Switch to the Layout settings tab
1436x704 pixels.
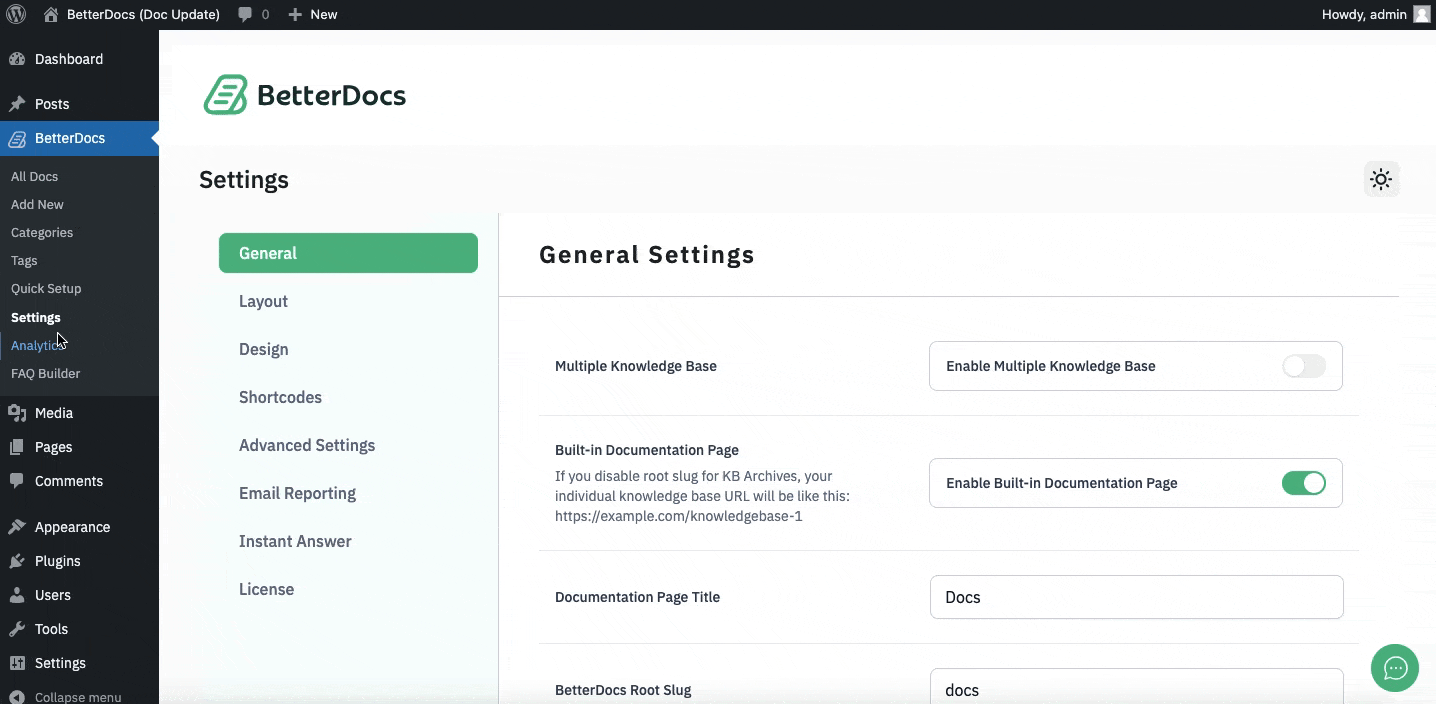tap(263, 301)
